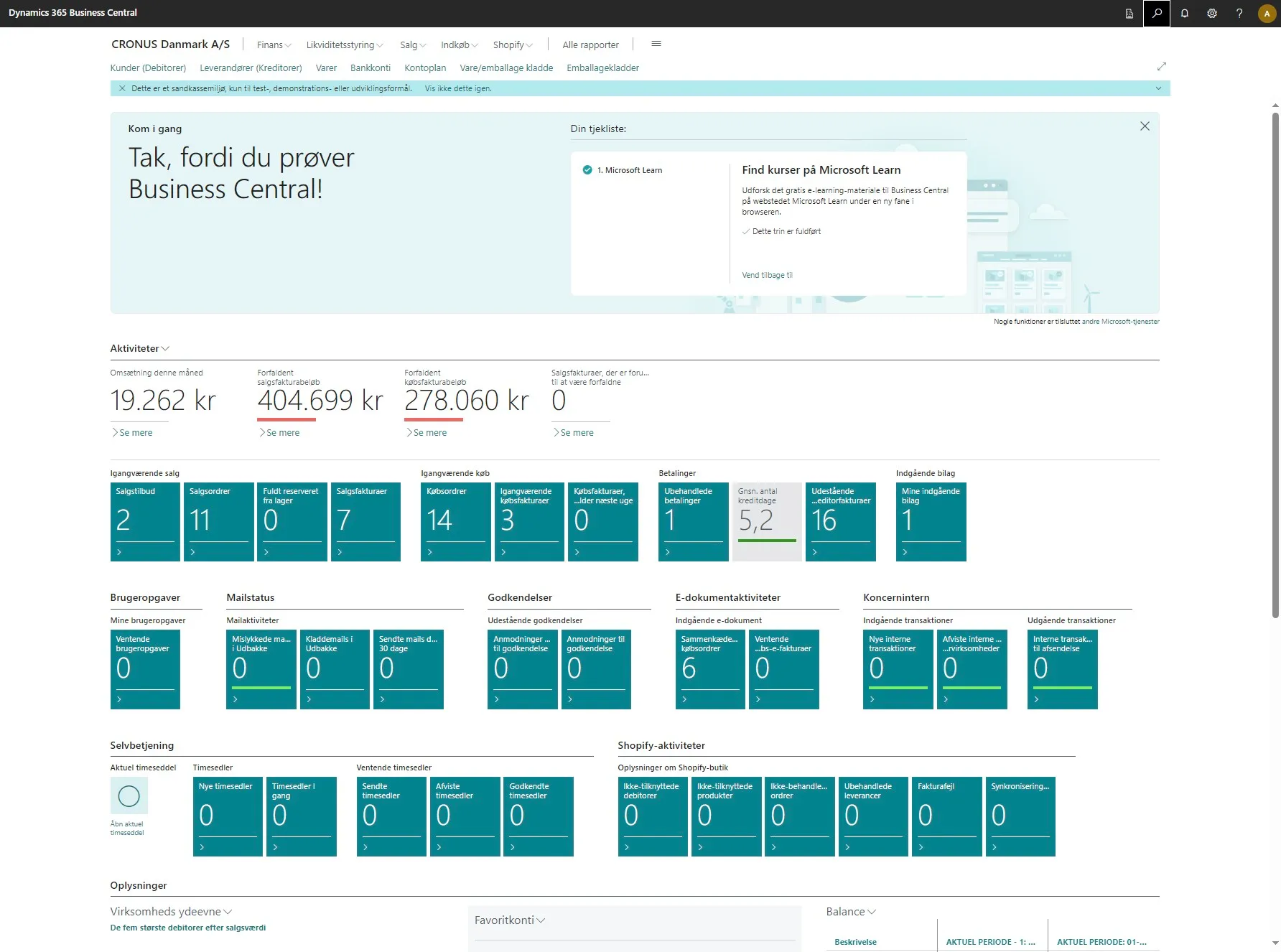This screenshot has height=952, width=1281.
Task: Open the Likviditetsstyring dropdown menu
Action: [x=345, y=45]
